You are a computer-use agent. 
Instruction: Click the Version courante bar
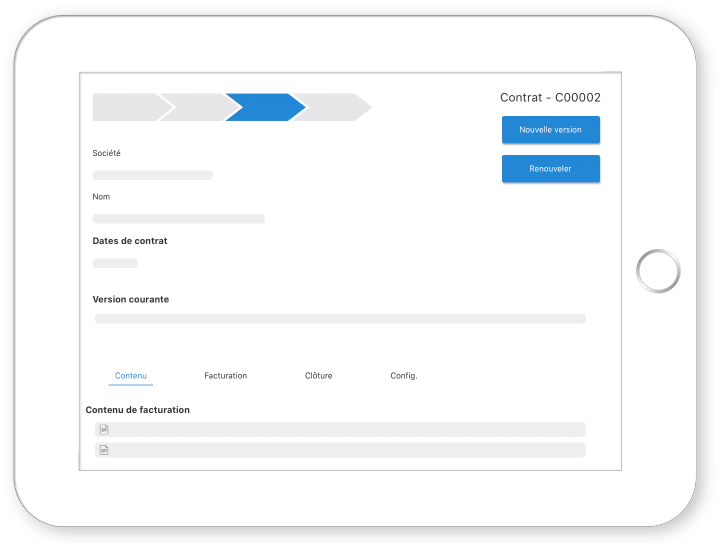point(340,319)
